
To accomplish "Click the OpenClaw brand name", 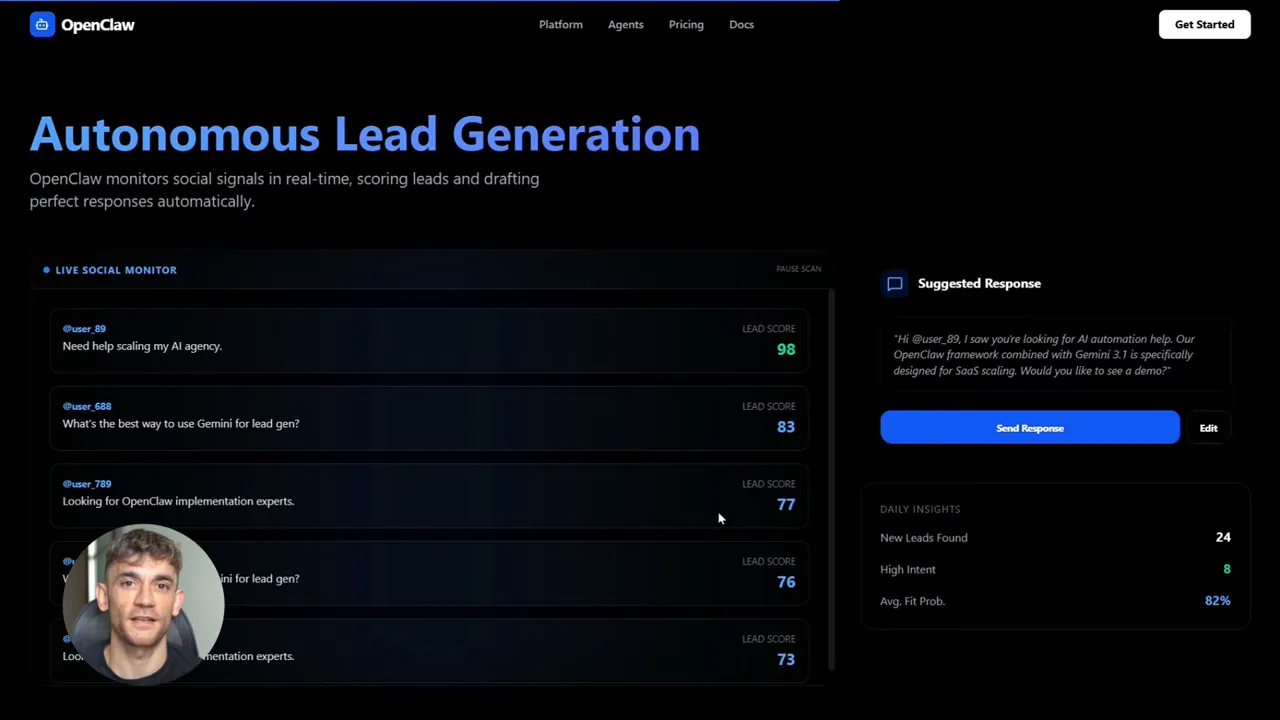I will point(98,25).
